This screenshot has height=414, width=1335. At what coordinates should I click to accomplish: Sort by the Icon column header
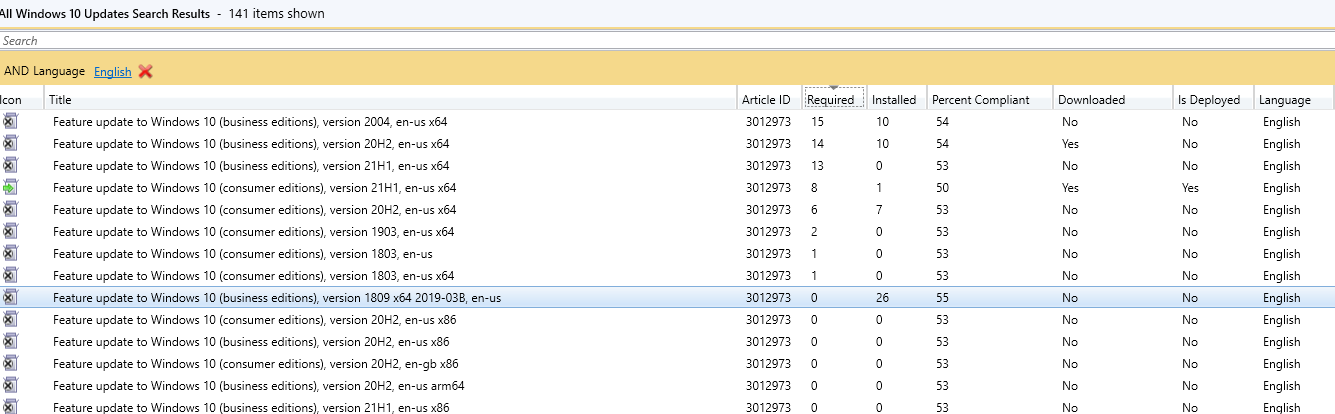[20, 99]
